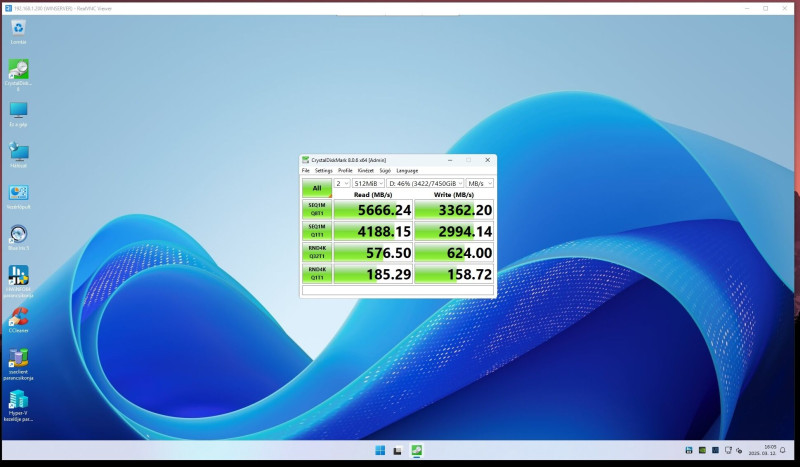The width and height of the screenshot is (800, 467).
Task: Click the empty comment field below results
Action: point(398,290)
